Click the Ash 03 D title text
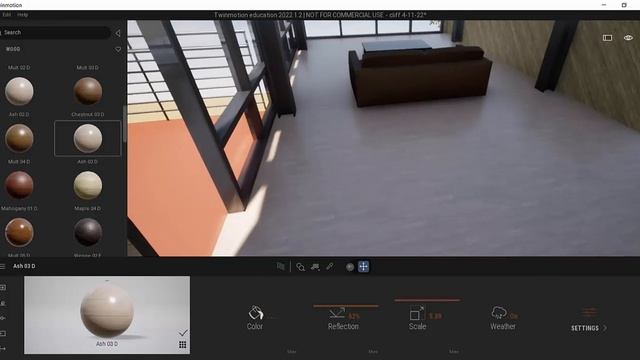Viewport: 640px width, 360px height. pos(24,266)
